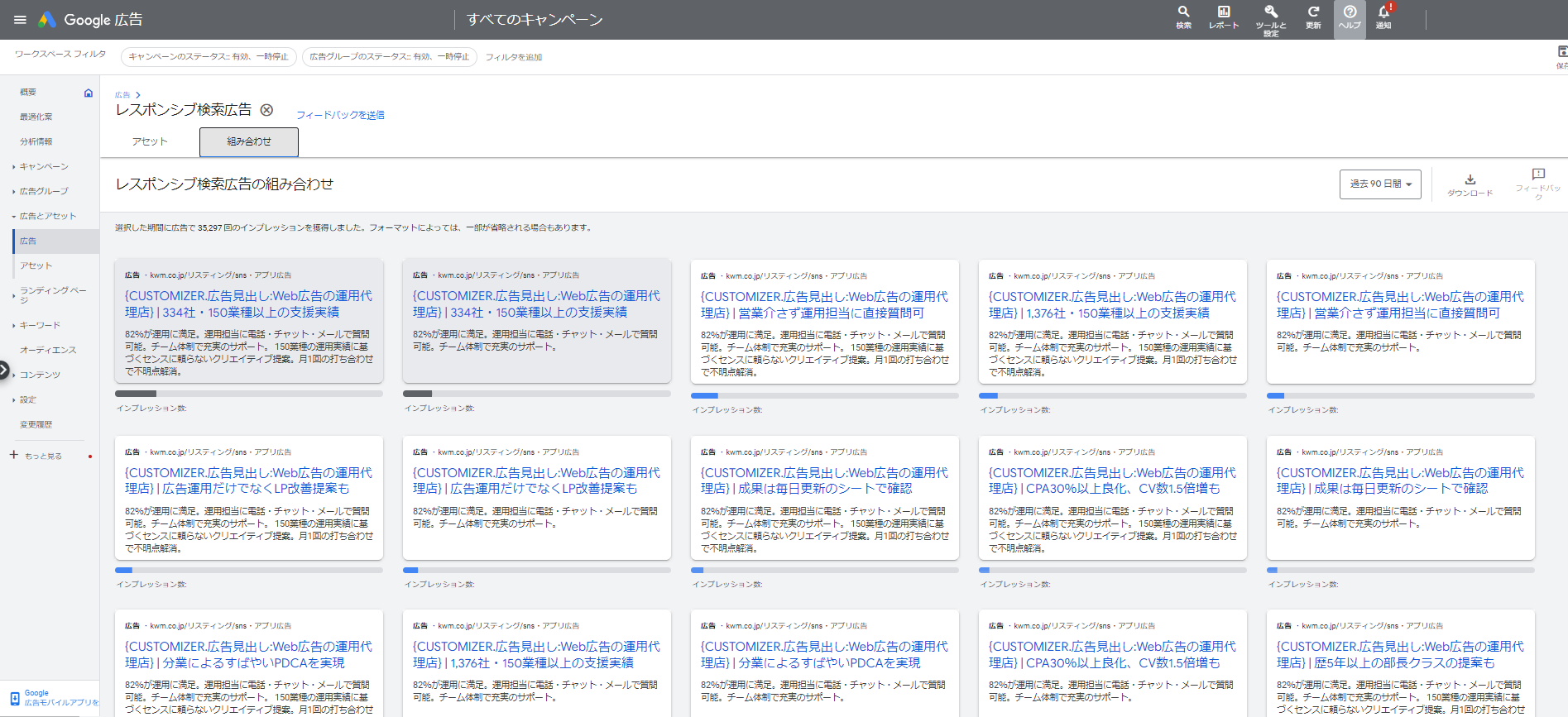Select オーディエンス in the sidebar

point(48,350)
